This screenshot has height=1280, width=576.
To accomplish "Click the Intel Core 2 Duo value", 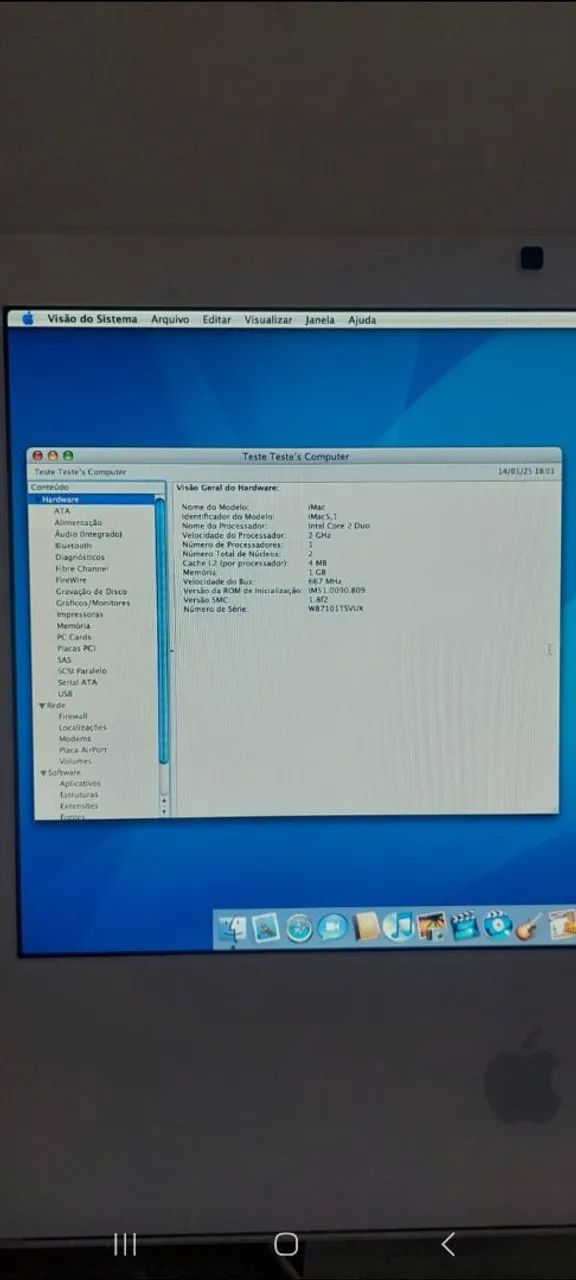I will (339, 525).
